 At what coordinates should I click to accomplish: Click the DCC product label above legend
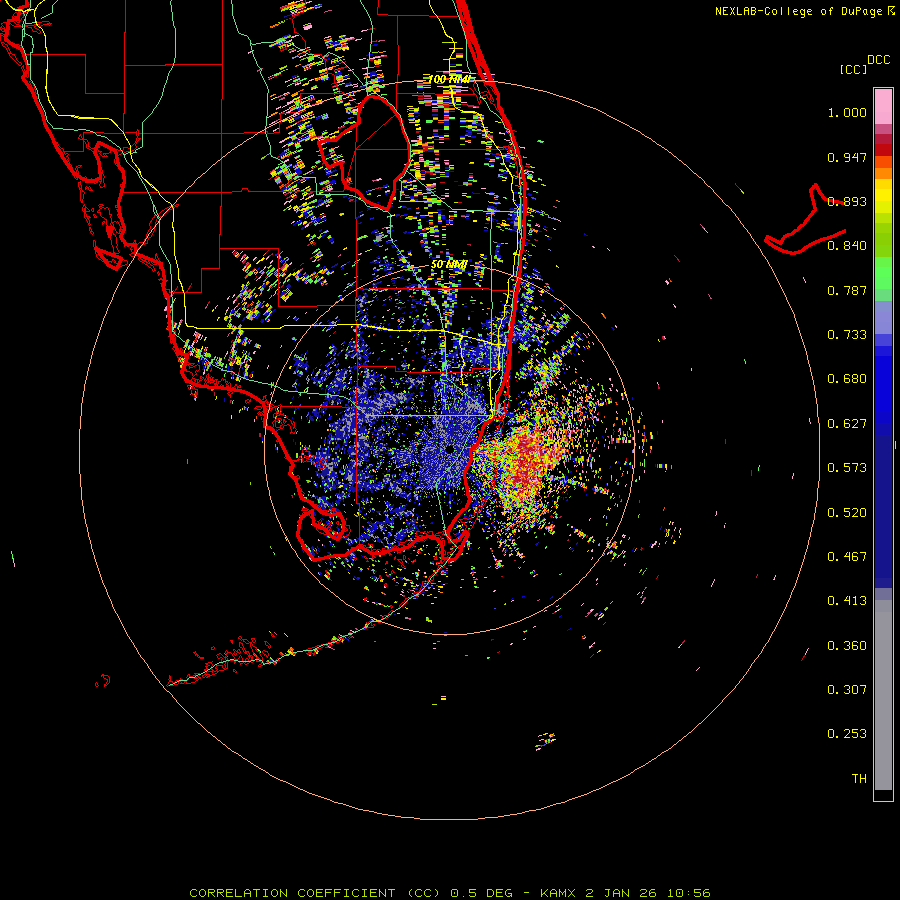(878, 60)
